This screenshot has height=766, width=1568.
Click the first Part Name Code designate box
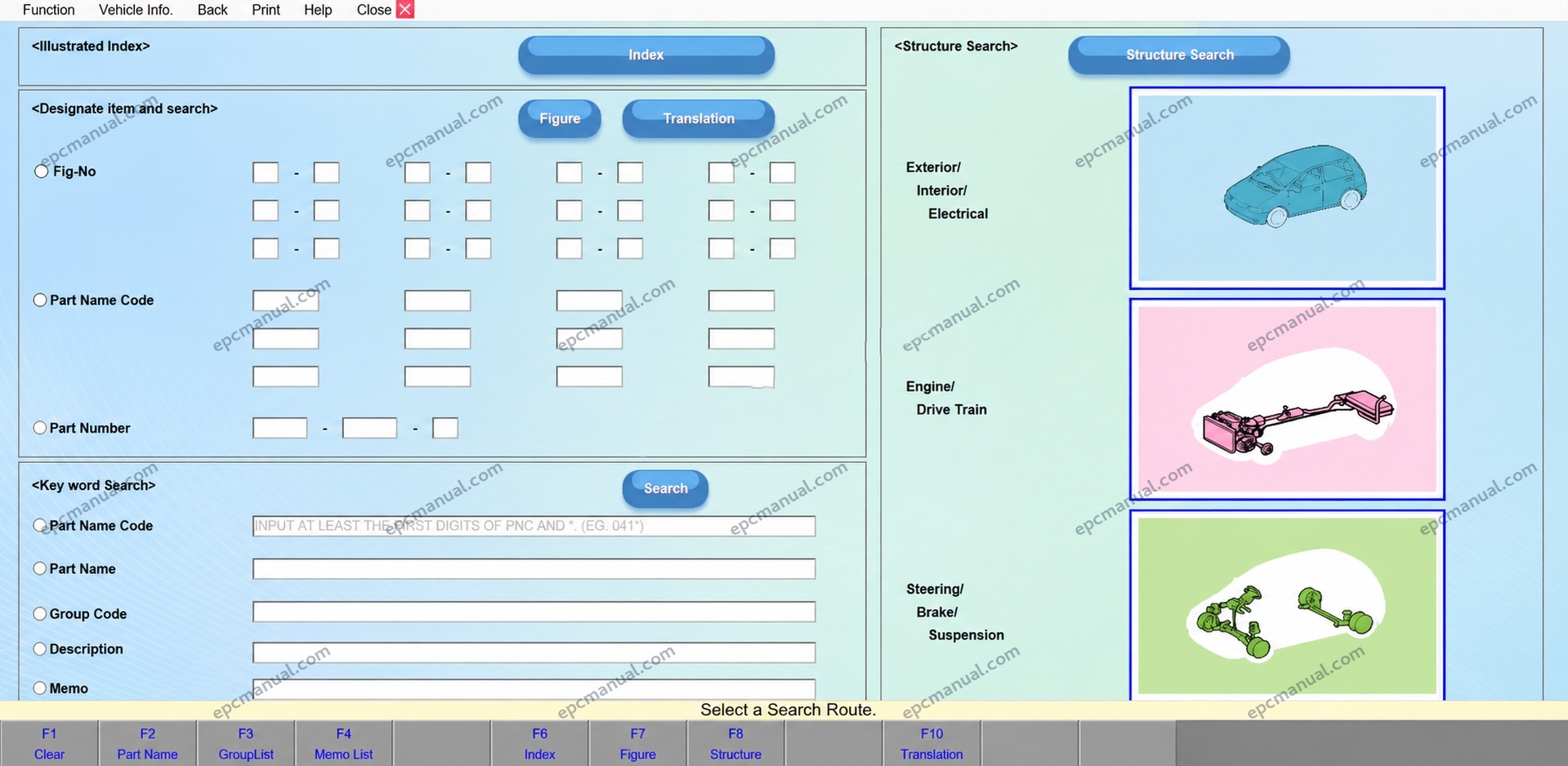point(286,301)
